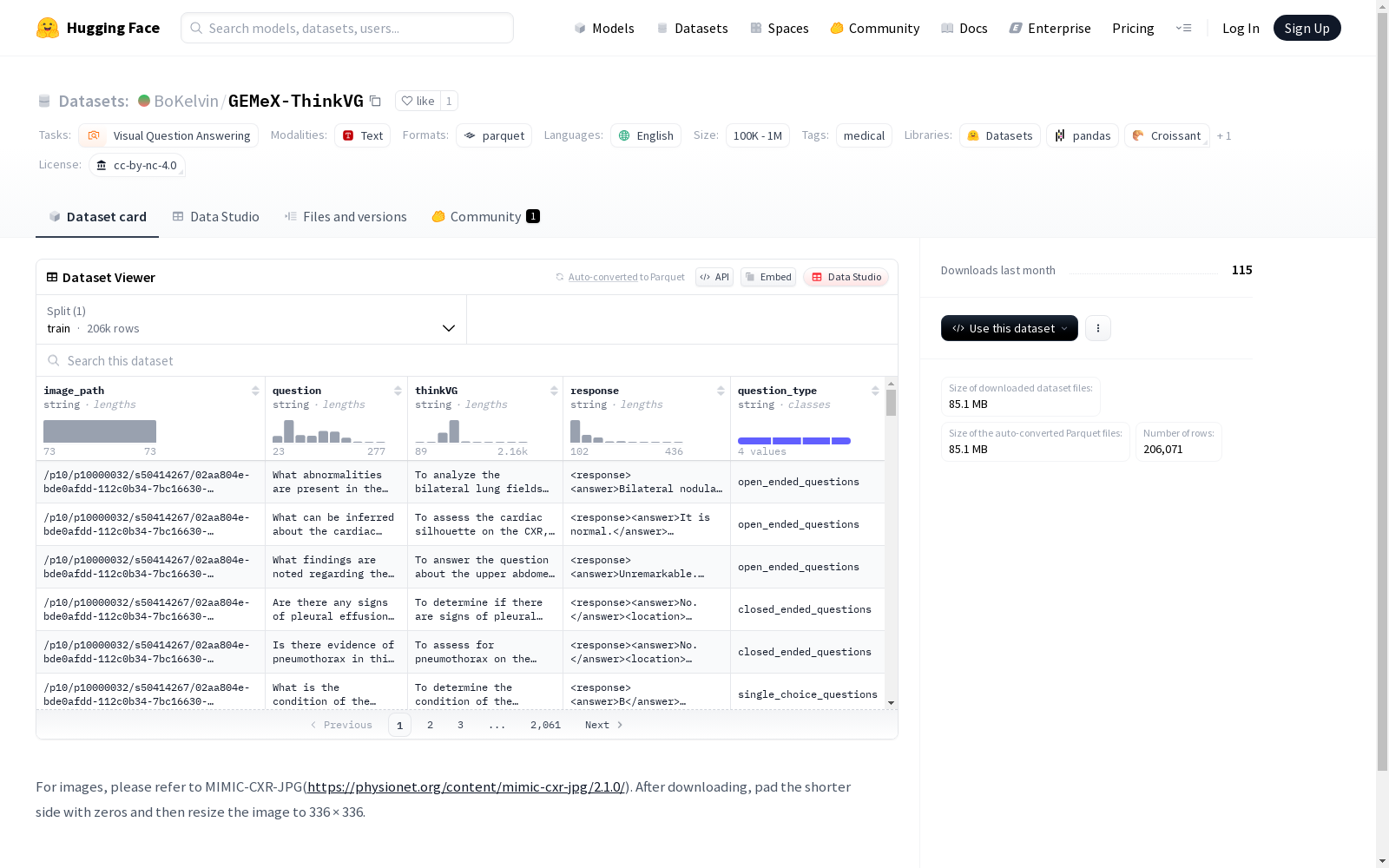Click the Sign Up button
Image resolution: width=1389 pixels, height=868 pixels.
pyautogui.click(x=1307, y=28)
